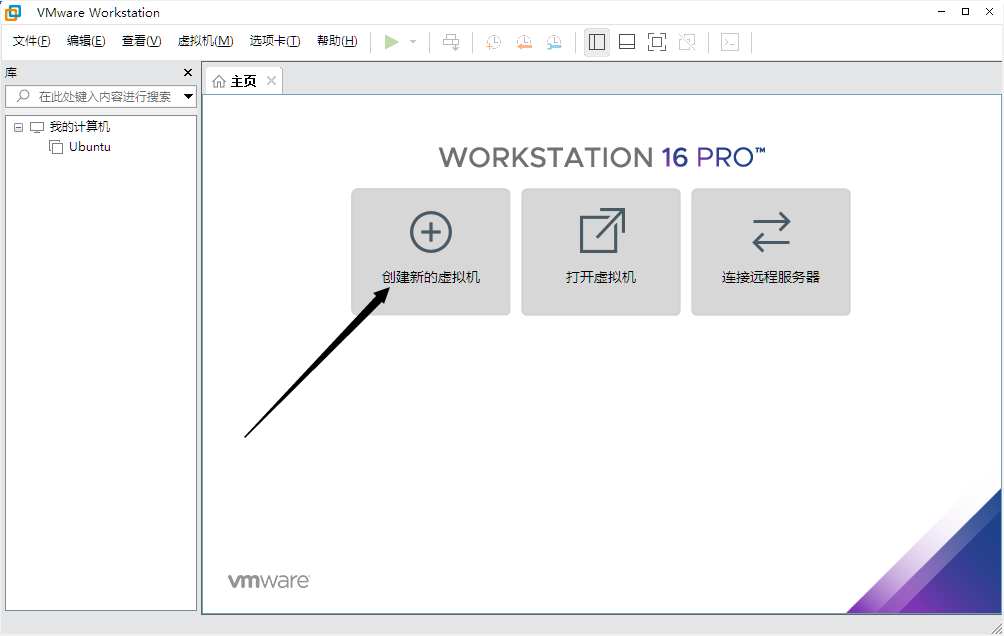Screen dimensions: 1004x636
Task: Take a snapshot with the clock-plus icon
Action: pos(493,42)
